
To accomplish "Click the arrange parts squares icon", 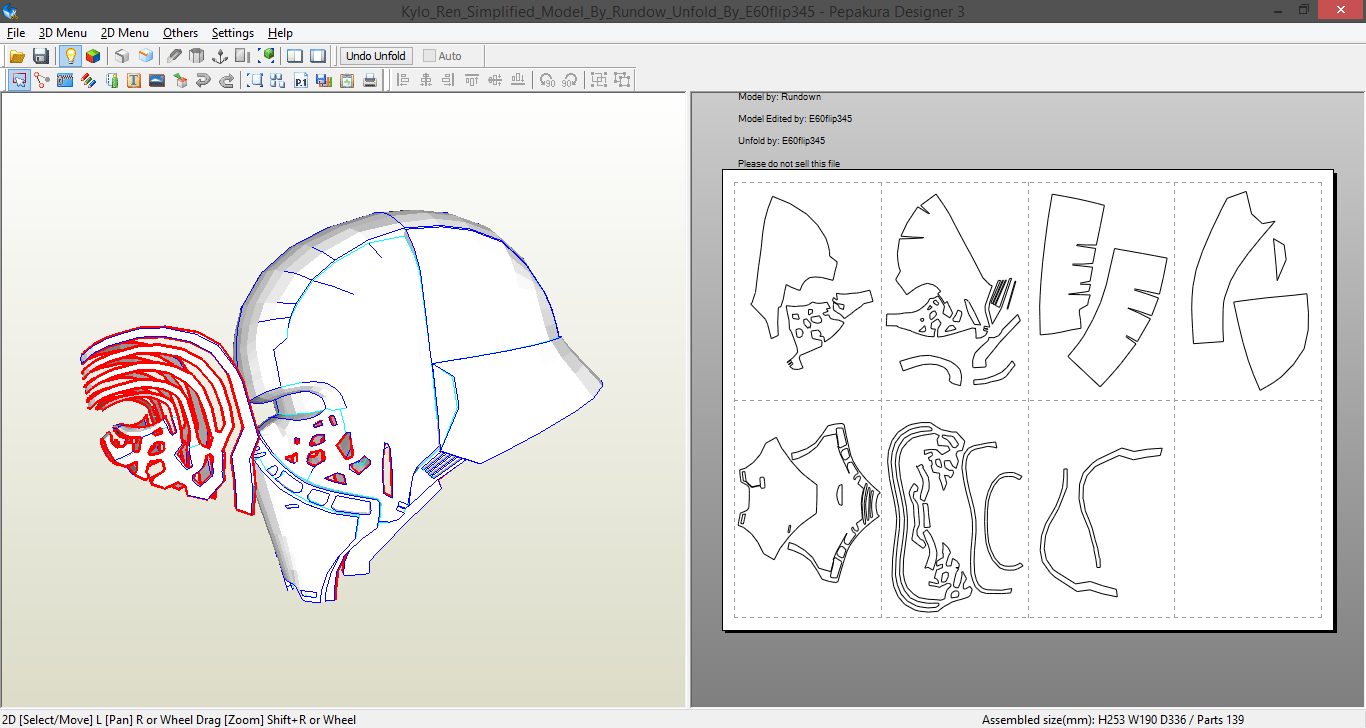I will tap(278, 80).
